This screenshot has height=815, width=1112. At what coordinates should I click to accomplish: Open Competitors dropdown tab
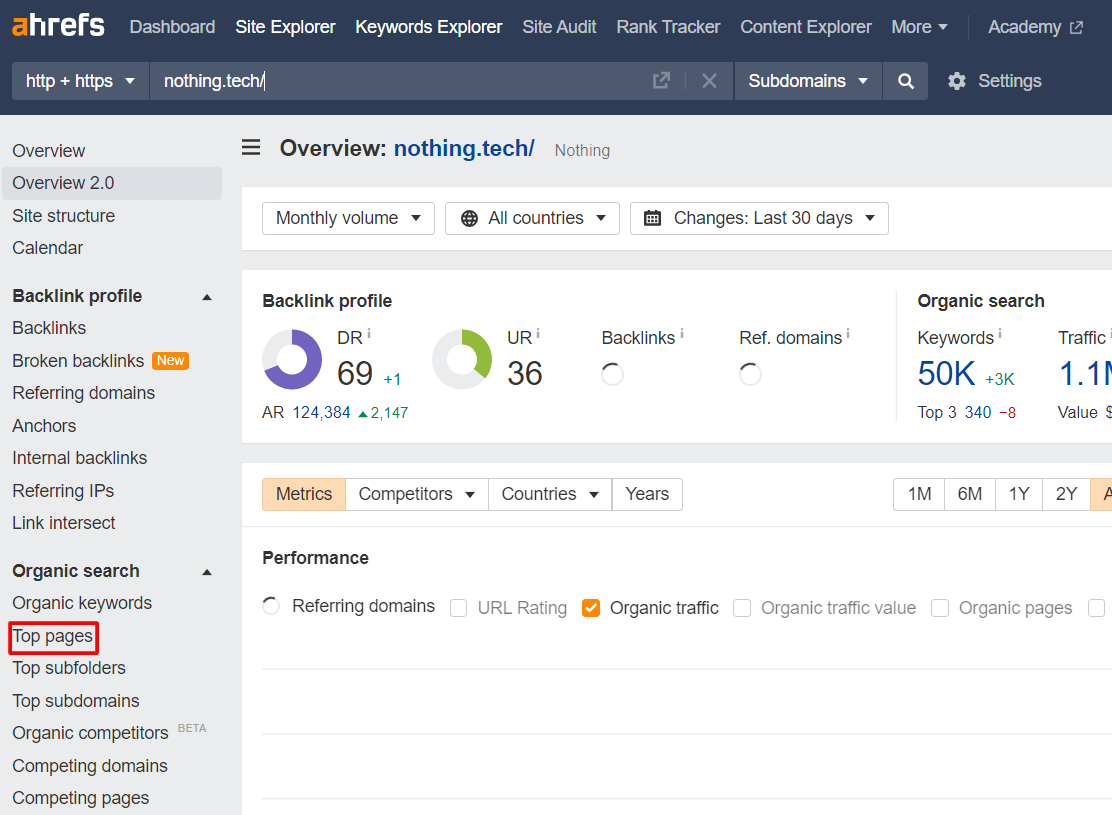click(x=416, y=494)
